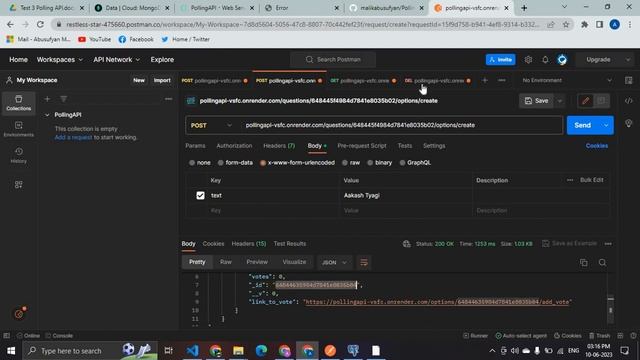This screenshot has height=360, width=640.
Task: Click the Postman sync avatar icon
Action: coord(562,60)
